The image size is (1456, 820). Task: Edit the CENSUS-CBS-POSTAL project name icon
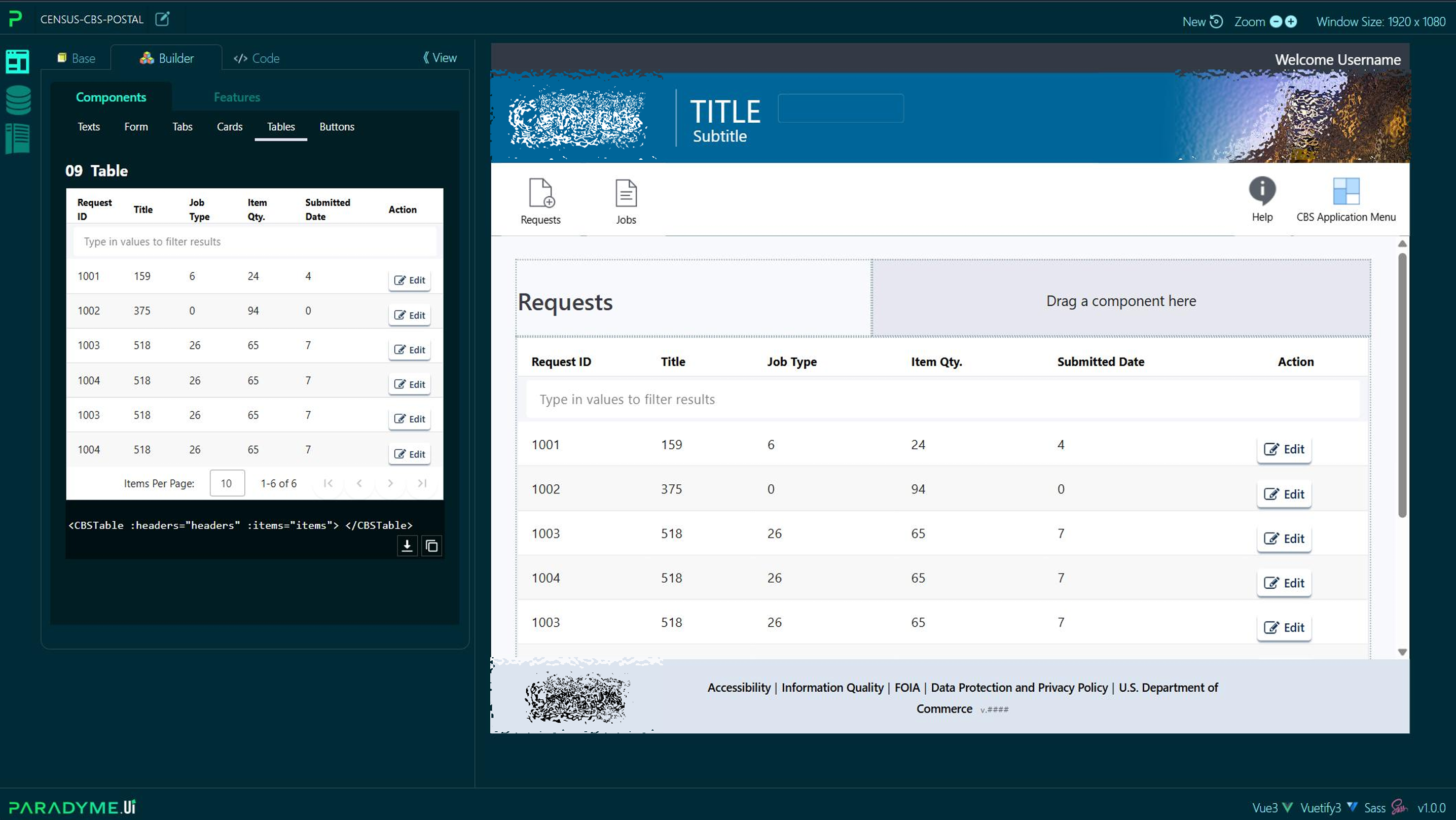coord(162,19)
